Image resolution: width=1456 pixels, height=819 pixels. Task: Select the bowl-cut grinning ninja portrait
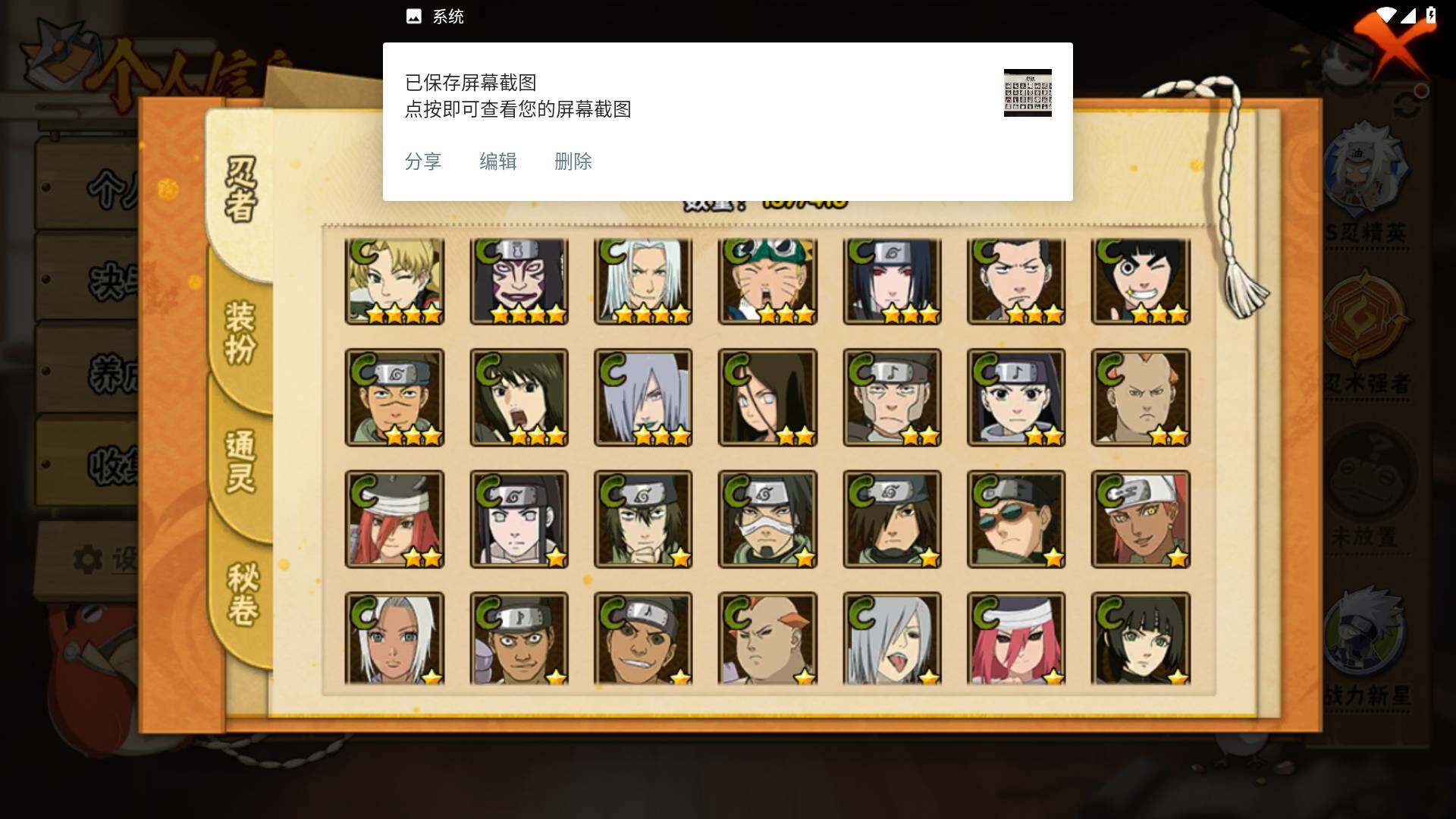click(x=1141, y=281)
